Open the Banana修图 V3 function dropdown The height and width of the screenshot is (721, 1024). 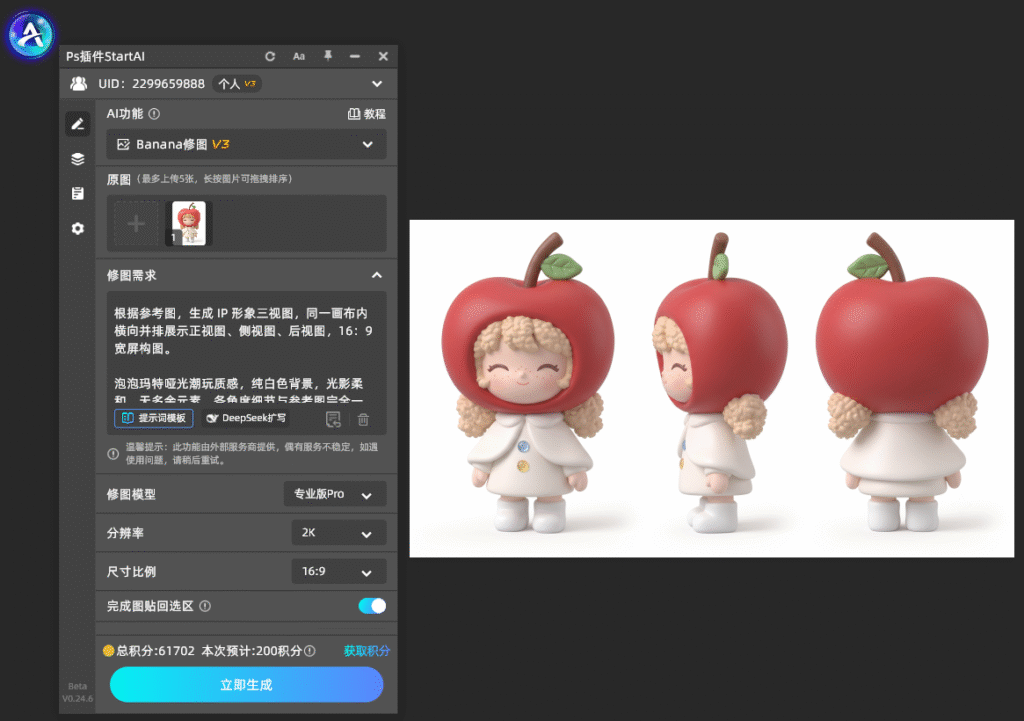coord(246,144)
